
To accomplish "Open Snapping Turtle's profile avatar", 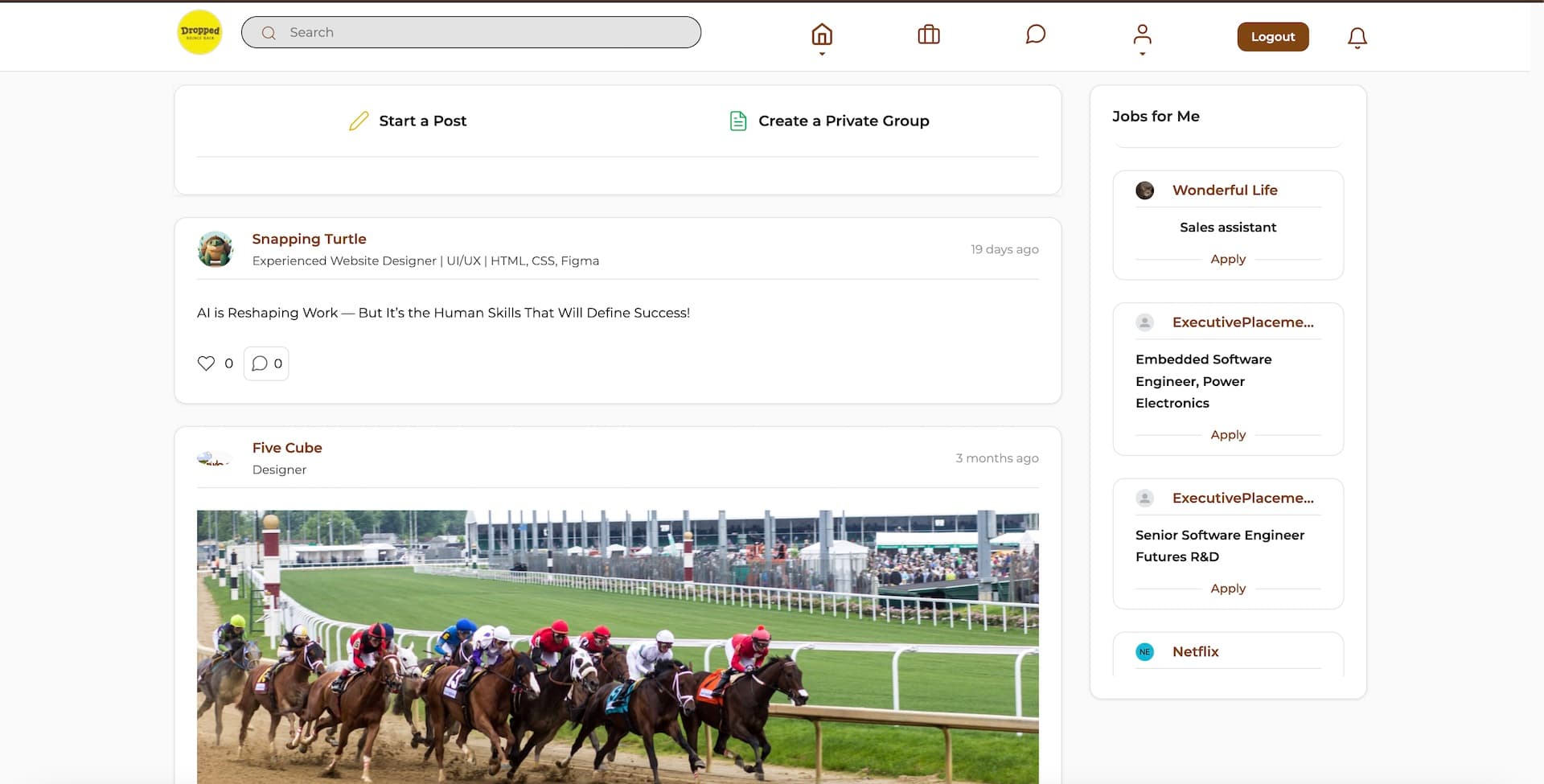I will (216, 249).
